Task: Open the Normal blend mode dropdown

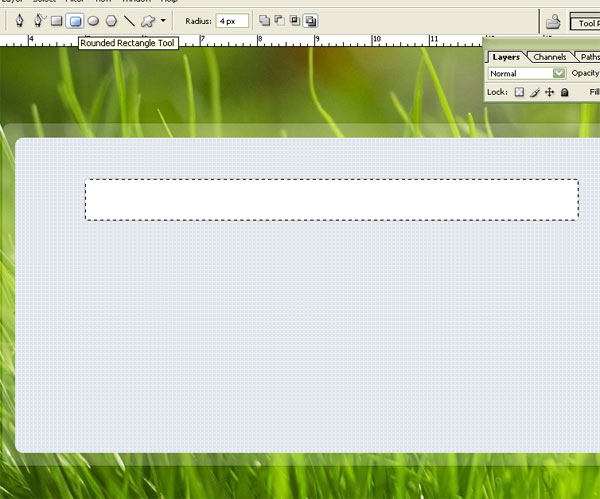Action: pos(527,73)
